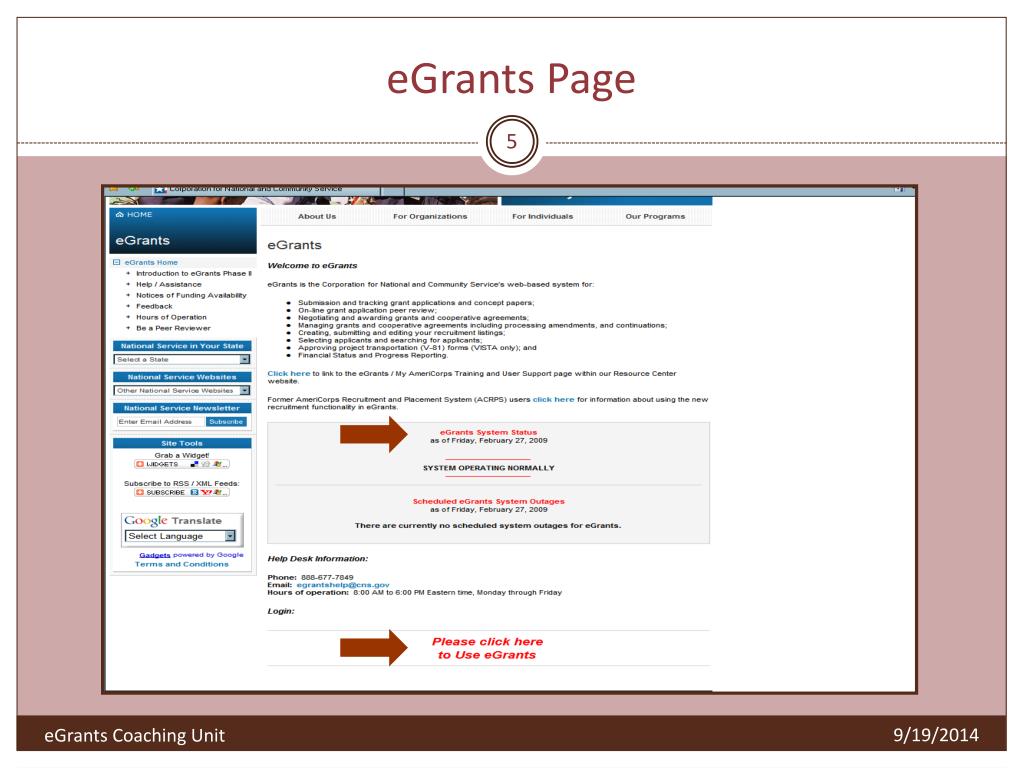This screenshot has width=1024, height=768.
Task: Open the For Individuals menu
Action: 542,216
